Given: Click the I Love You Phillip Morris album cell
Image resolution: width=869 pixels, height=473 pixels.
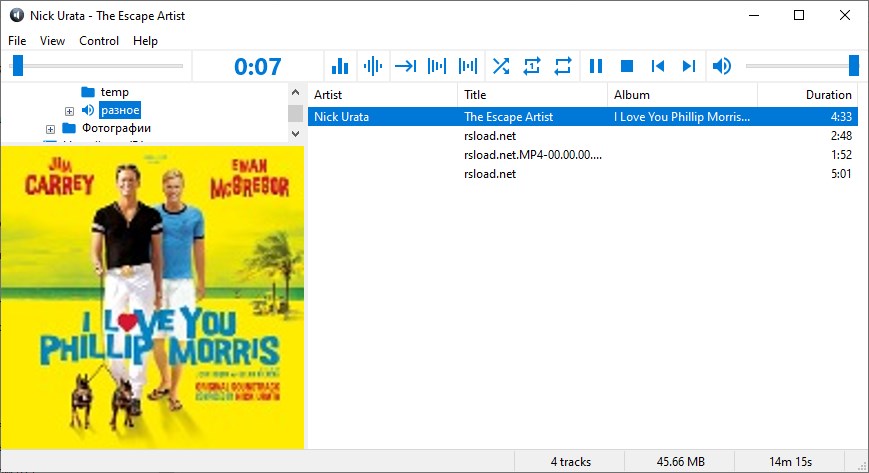Looking at the screenshot, I should tap(682, 116).
